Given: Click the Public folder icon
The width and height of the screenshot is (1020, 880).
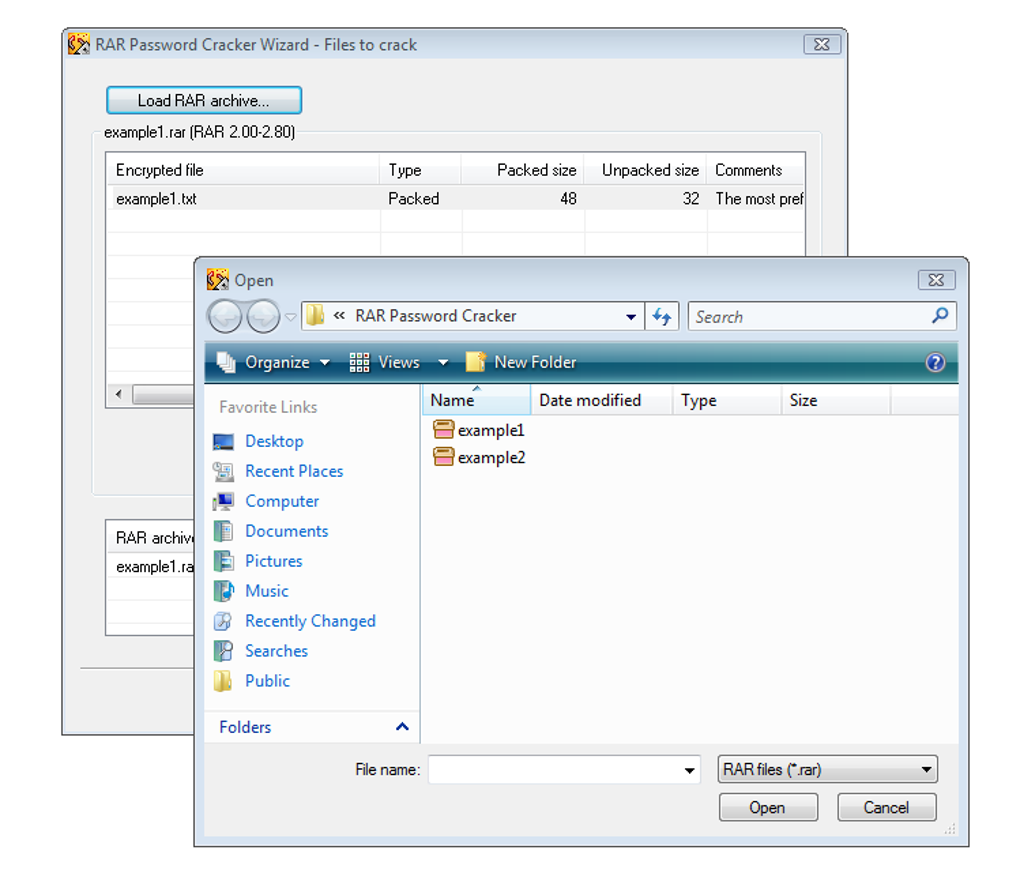Looking at the screenshot, I should pyautogui.click(x=223, y=681).
